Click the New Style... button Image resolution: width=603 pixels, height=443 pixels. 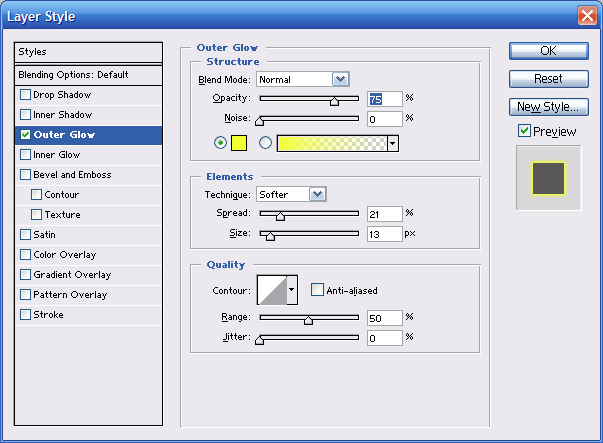(549, 107)
